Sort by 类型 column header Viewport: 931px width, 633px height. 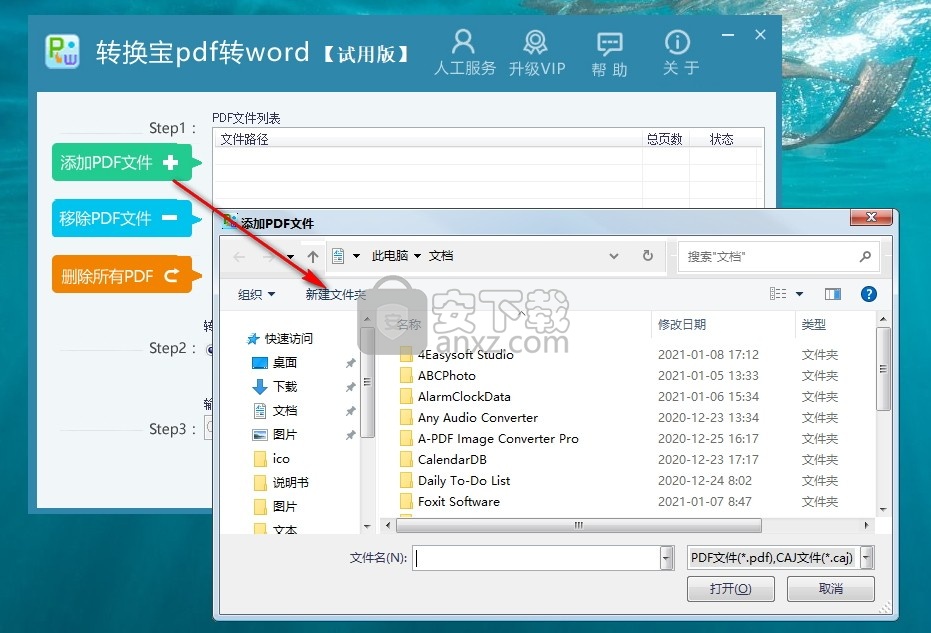[x=813, y=324]
